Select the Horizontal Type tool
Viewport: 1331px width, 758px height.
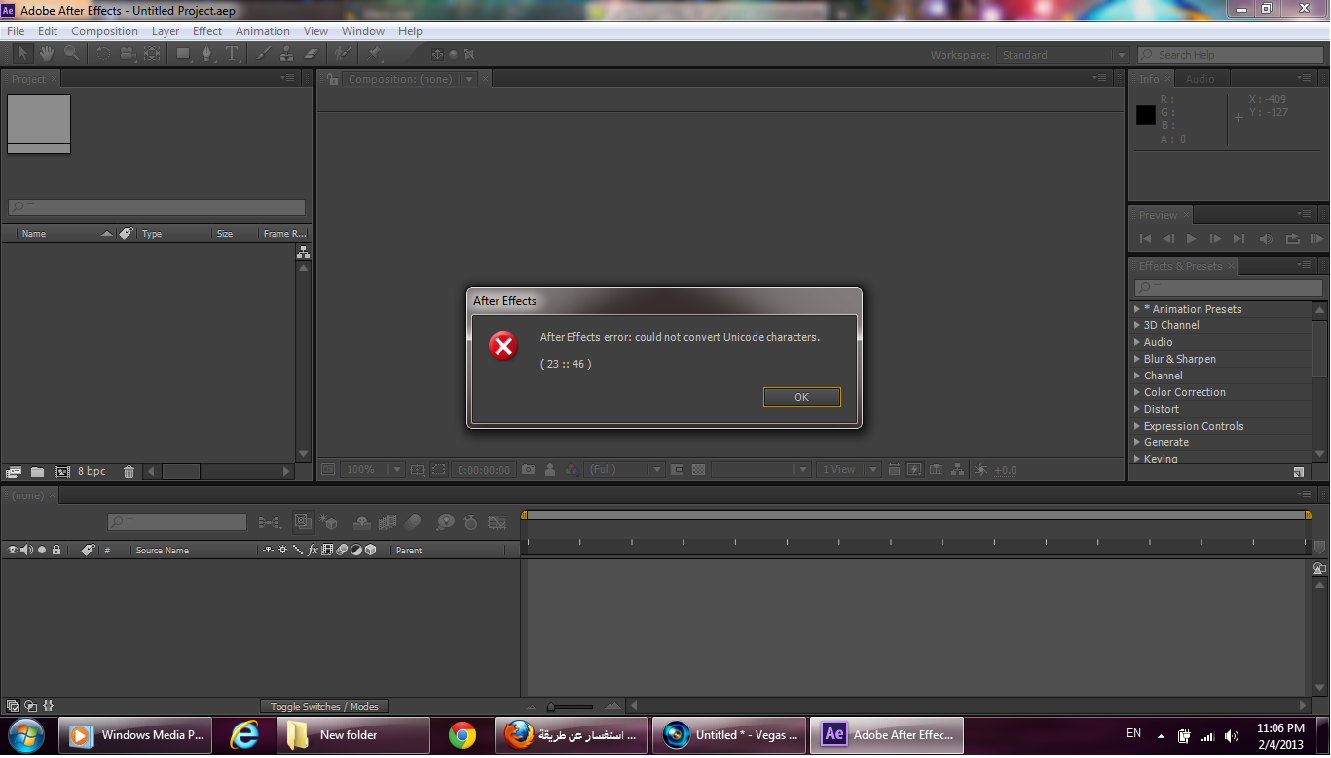coord(232,53)
